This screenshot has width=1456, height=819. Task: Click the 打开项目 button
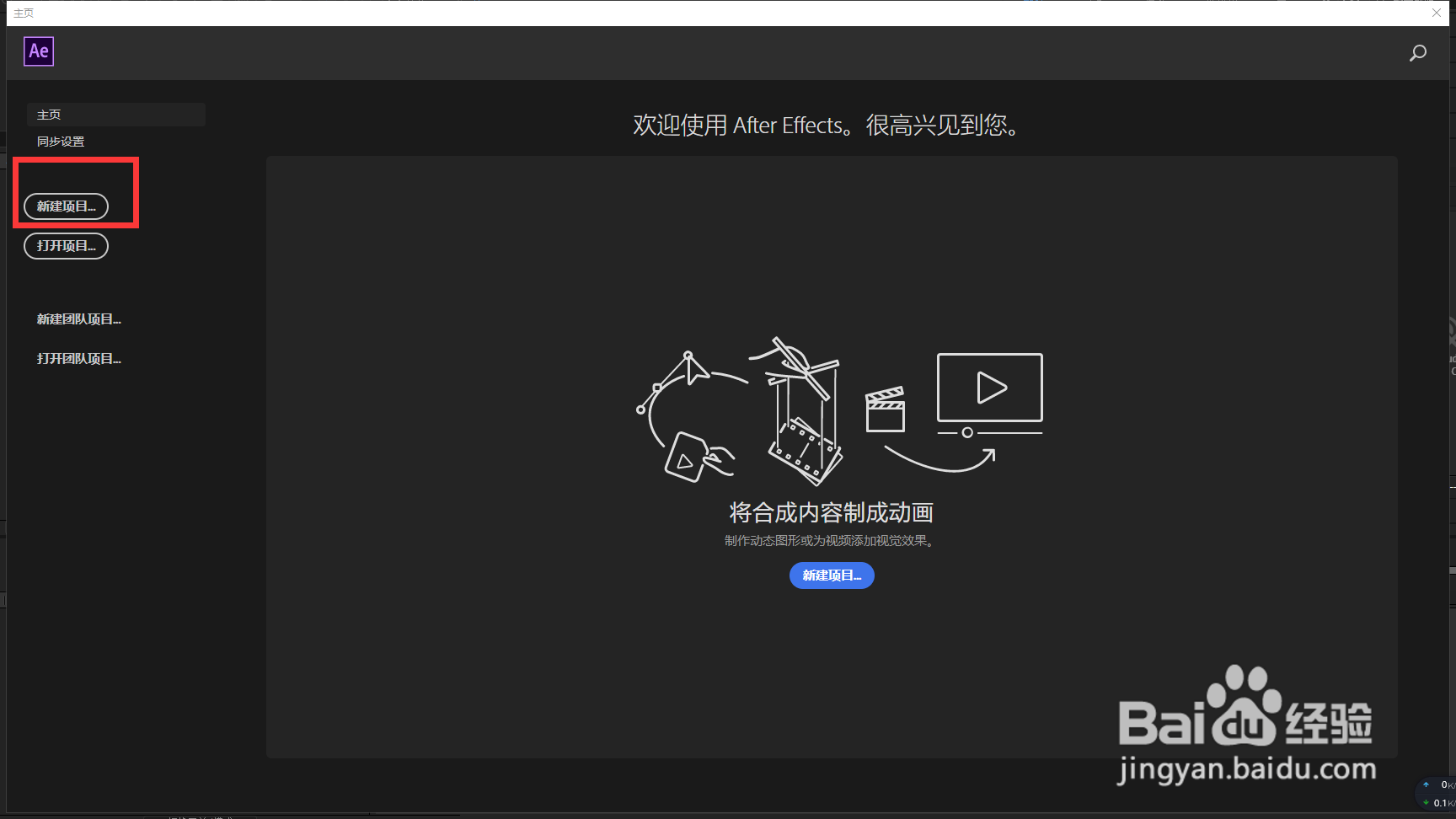click(x=65, y=245)
